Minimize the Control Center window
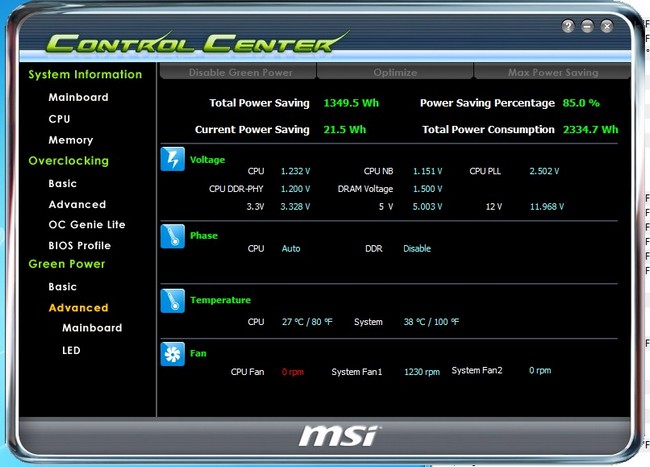The height and width of the screenshot is (467, 650). (587, 27)
